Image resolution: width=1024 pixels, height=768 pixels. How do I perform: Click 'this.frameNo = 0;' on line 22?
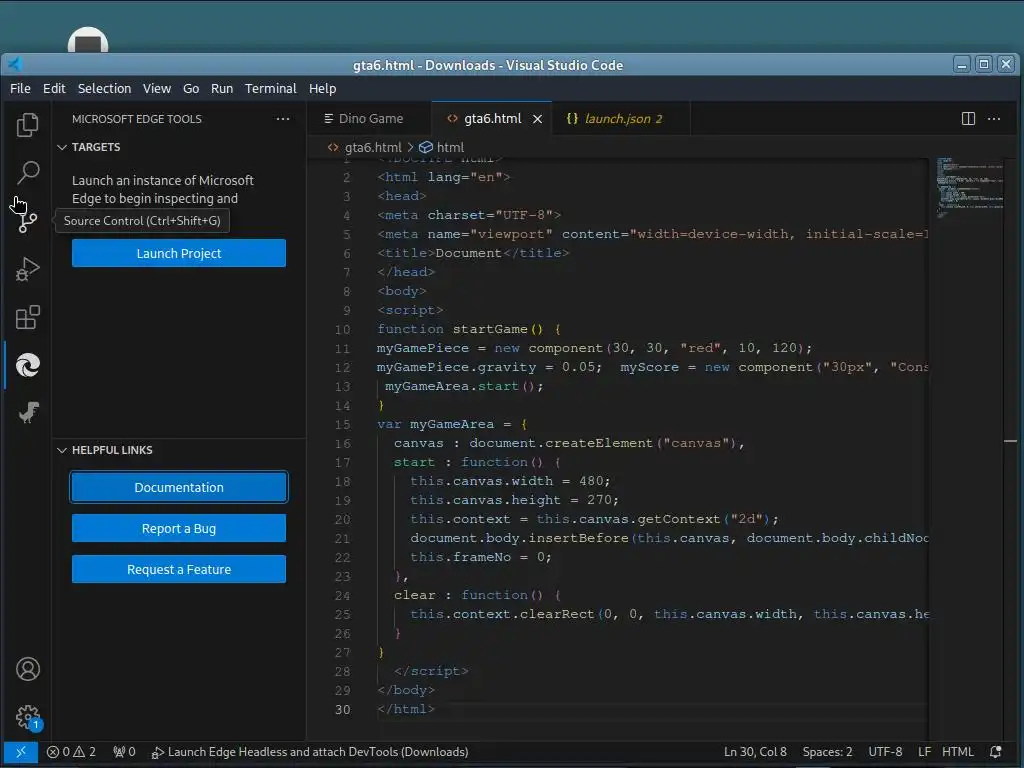point(481,557)
